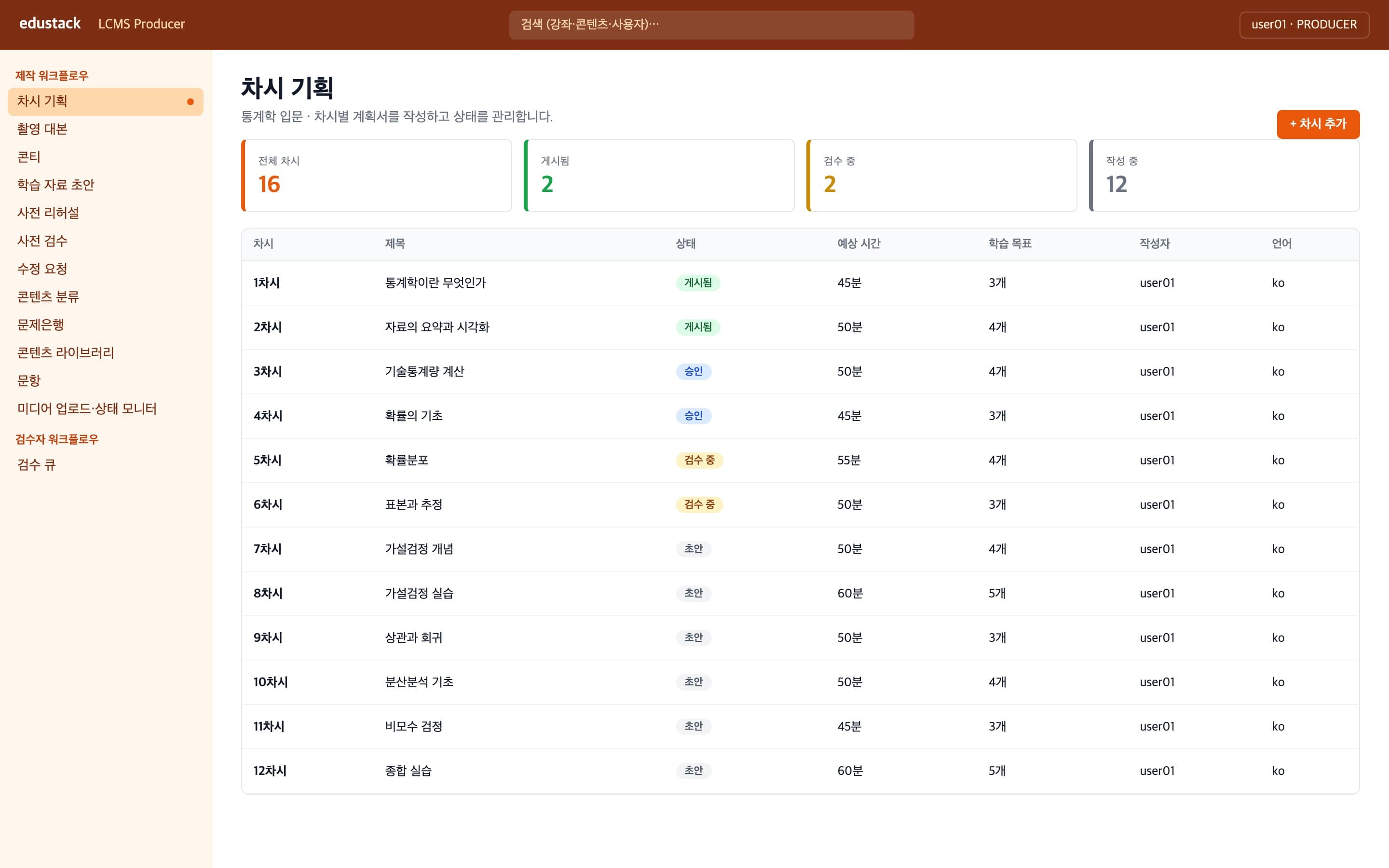Click 검수 중 badge of 확률분포
Screen dimensions: 1389x868
[699, 461]
